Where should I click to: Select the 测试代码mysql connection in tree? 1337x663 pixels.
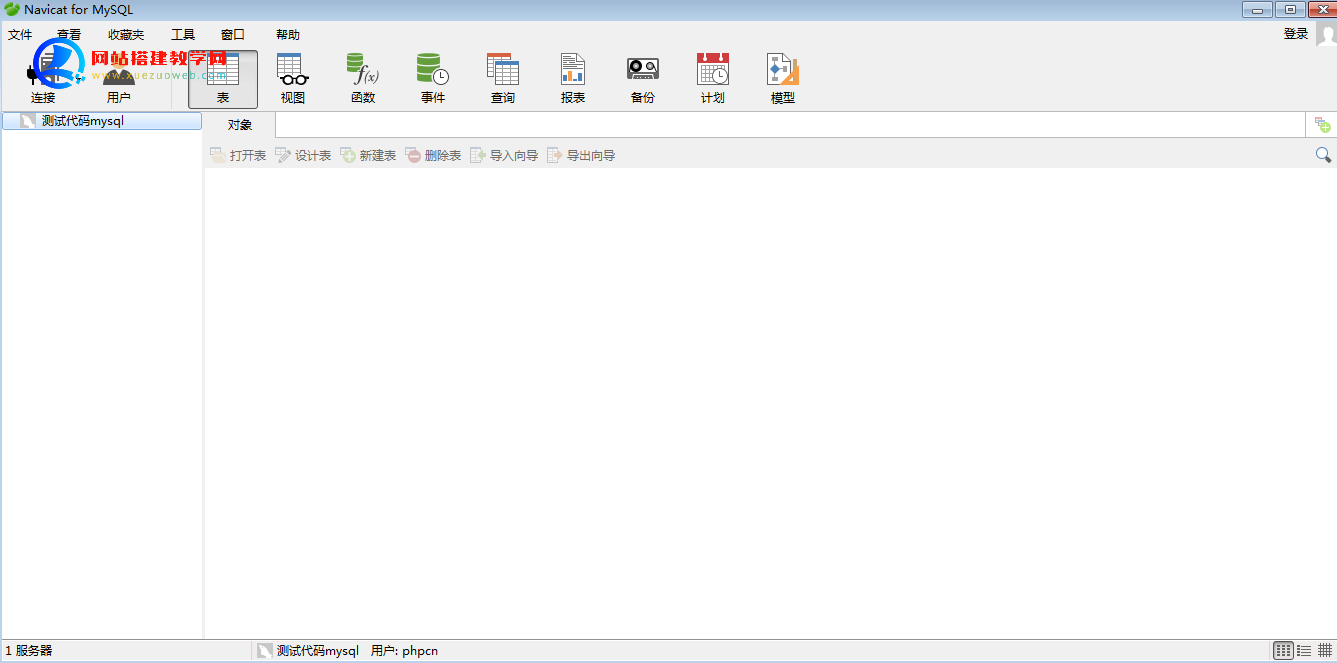(x=102, y=121)
